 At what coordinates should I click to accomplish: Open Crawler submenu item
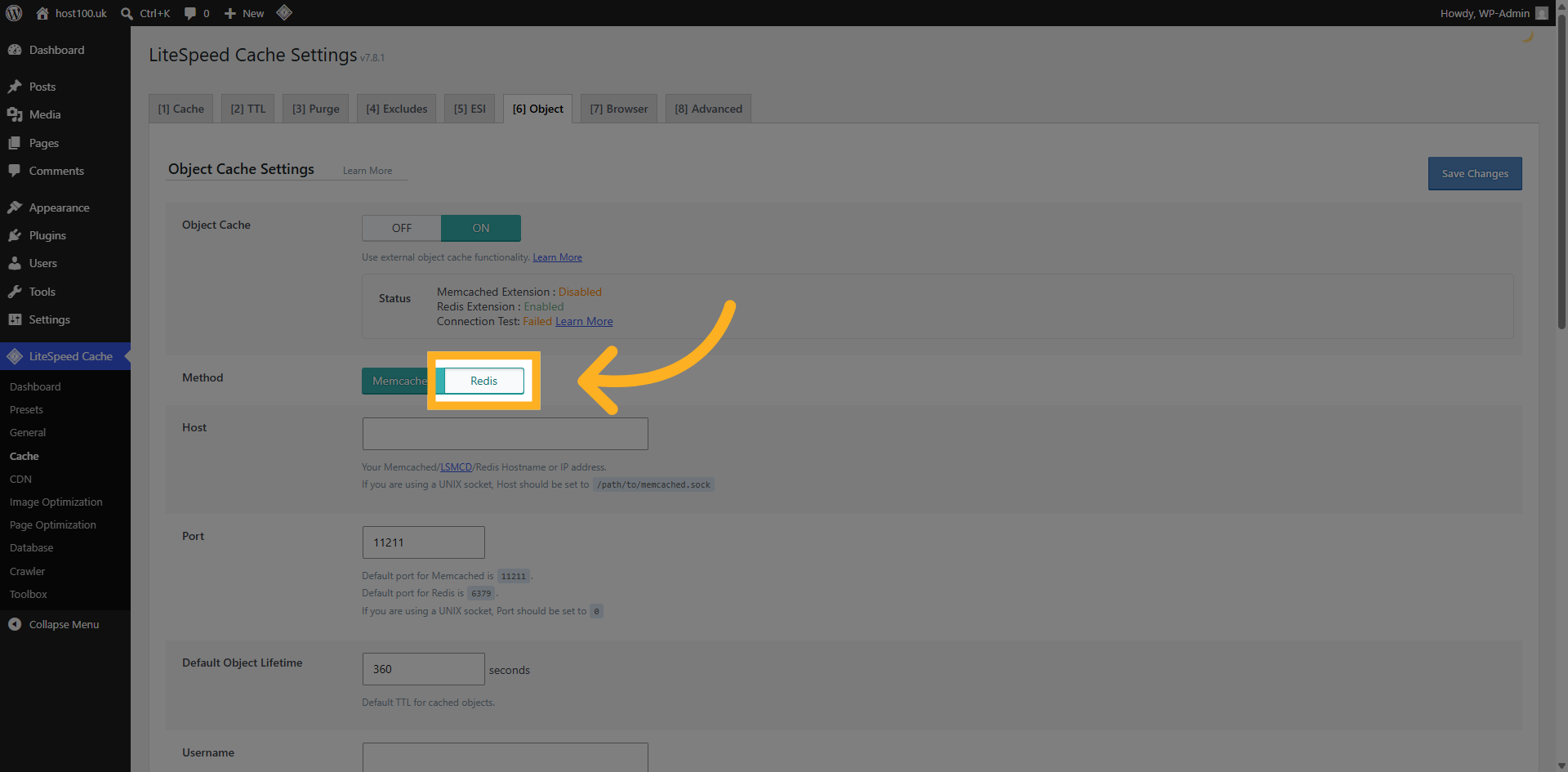(x=28, y=571)
